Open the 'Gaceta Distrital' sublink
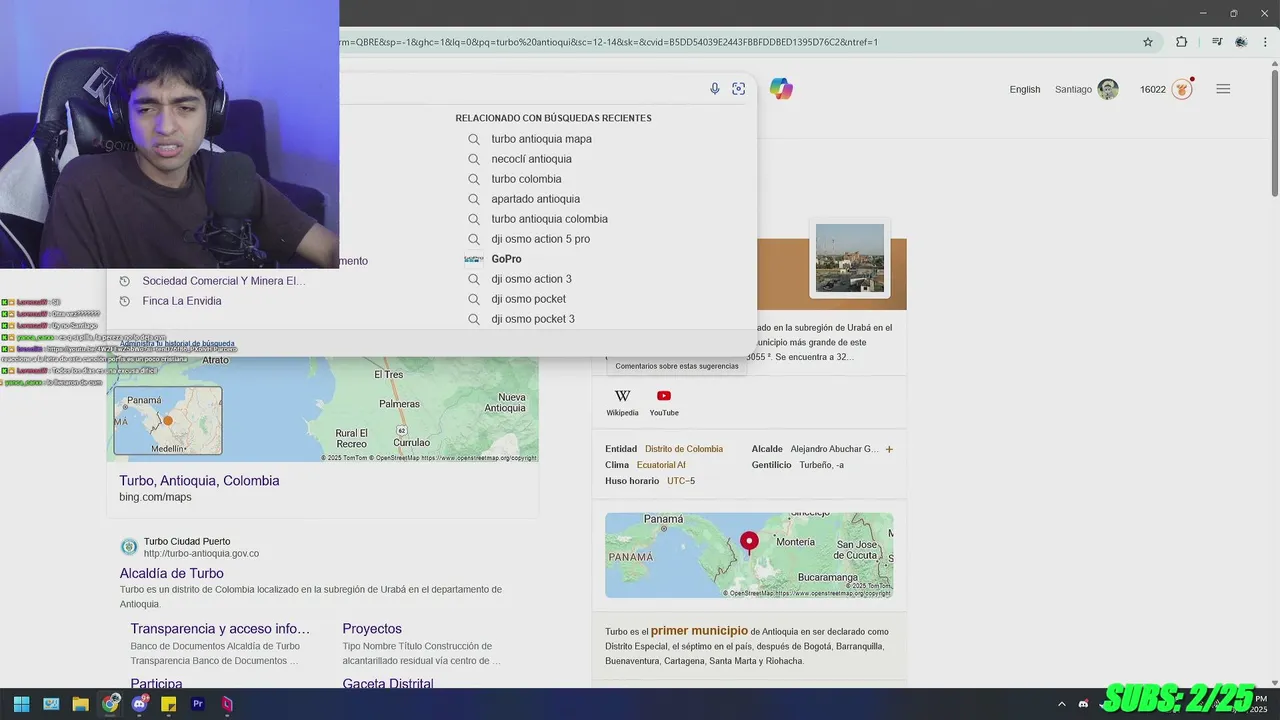 (x=388, y=684)
